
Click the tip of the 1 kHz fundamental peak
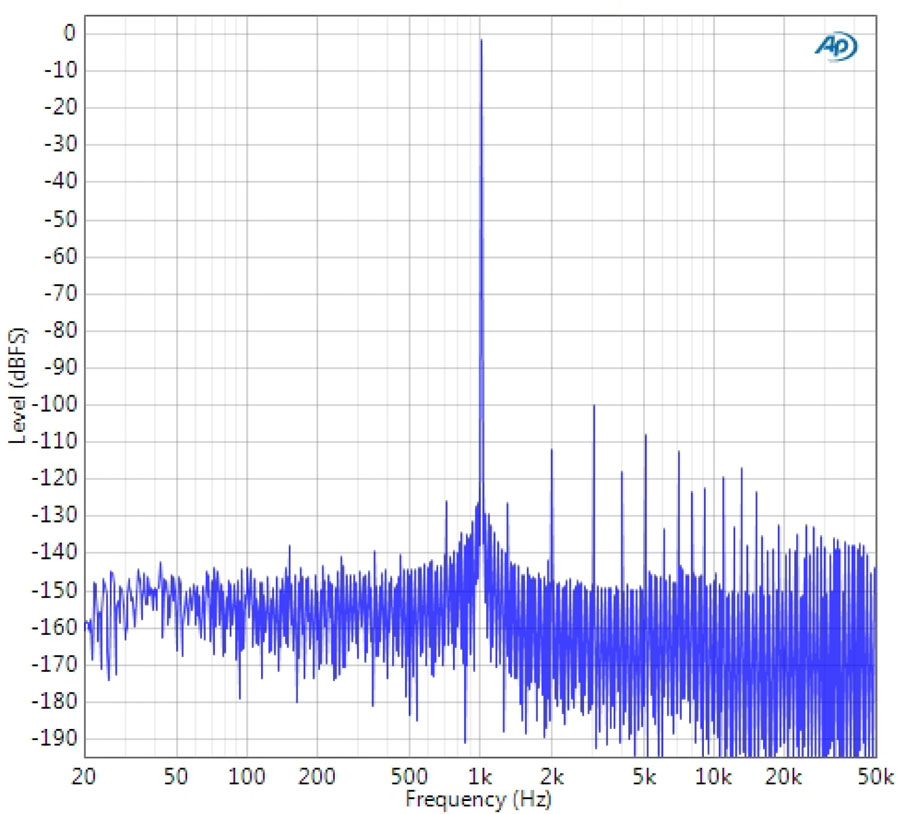(x=481, y=40)
